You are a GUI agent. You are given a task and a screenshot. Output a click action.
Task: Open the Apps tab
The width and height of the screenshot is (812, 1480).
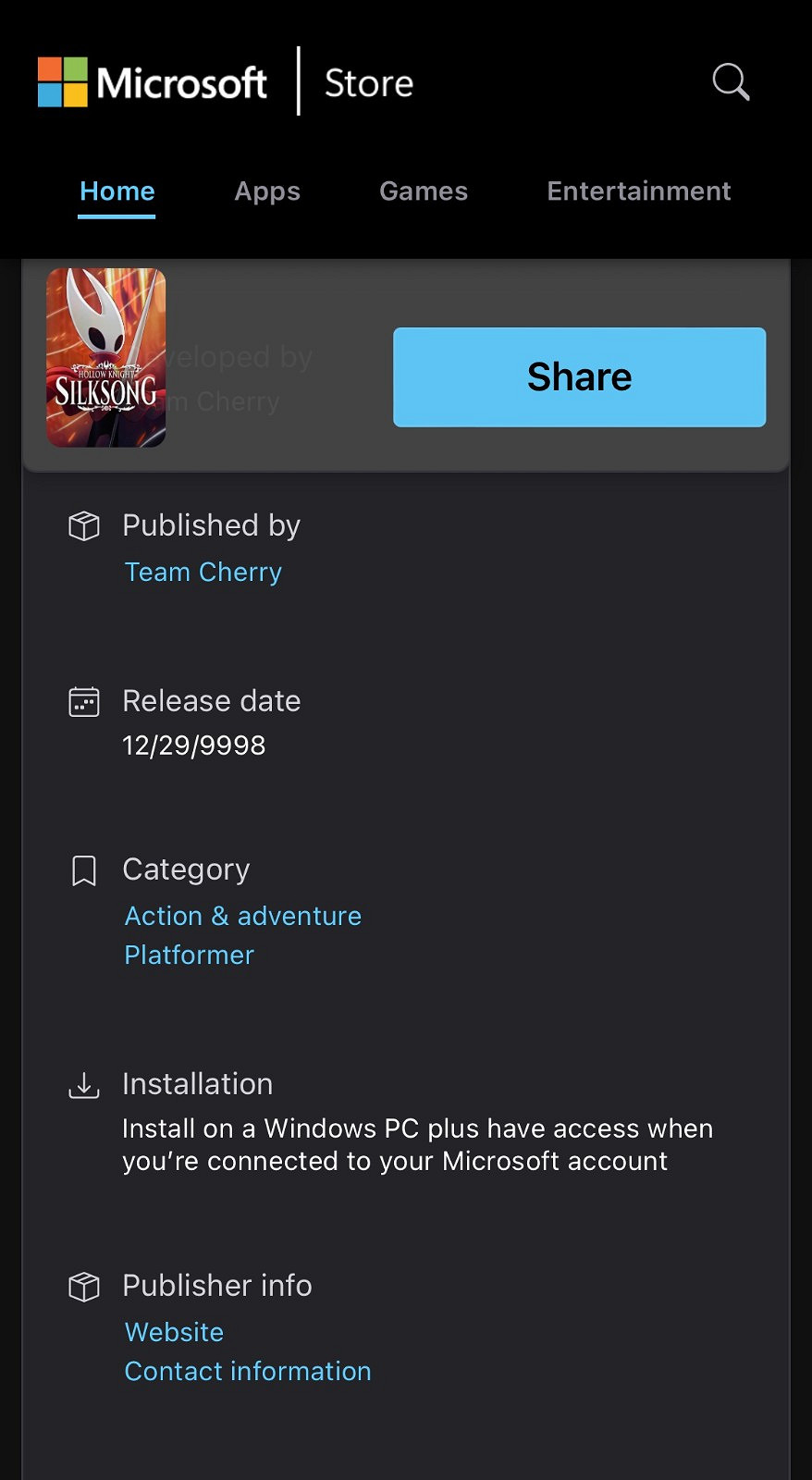click(x=267, y=191)
